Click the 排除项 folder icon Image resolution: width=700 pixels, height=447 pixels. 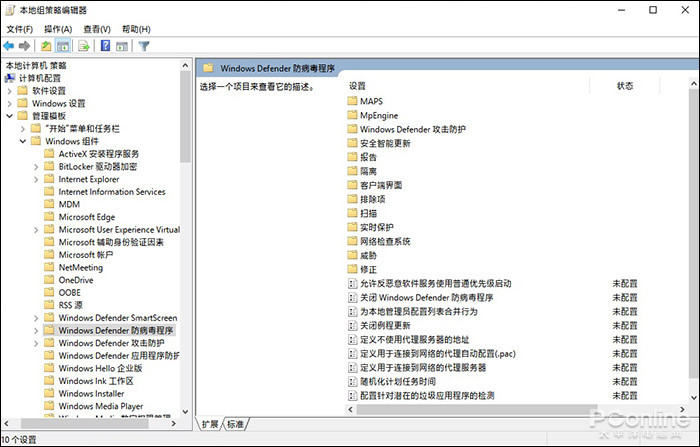tap(352, 199)
